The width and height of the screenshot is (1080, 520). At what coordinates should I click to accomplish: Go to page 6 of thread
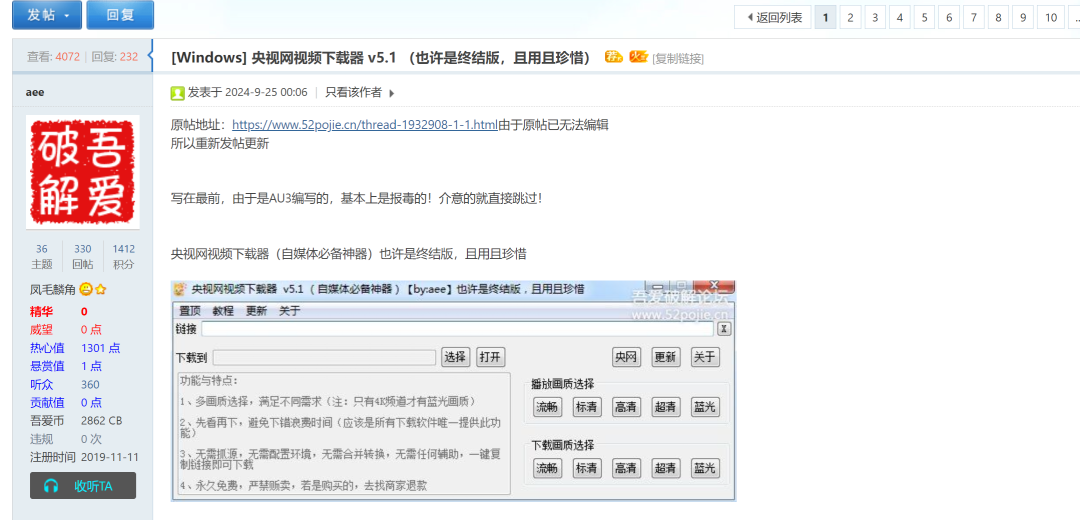[x=949, y=18]
